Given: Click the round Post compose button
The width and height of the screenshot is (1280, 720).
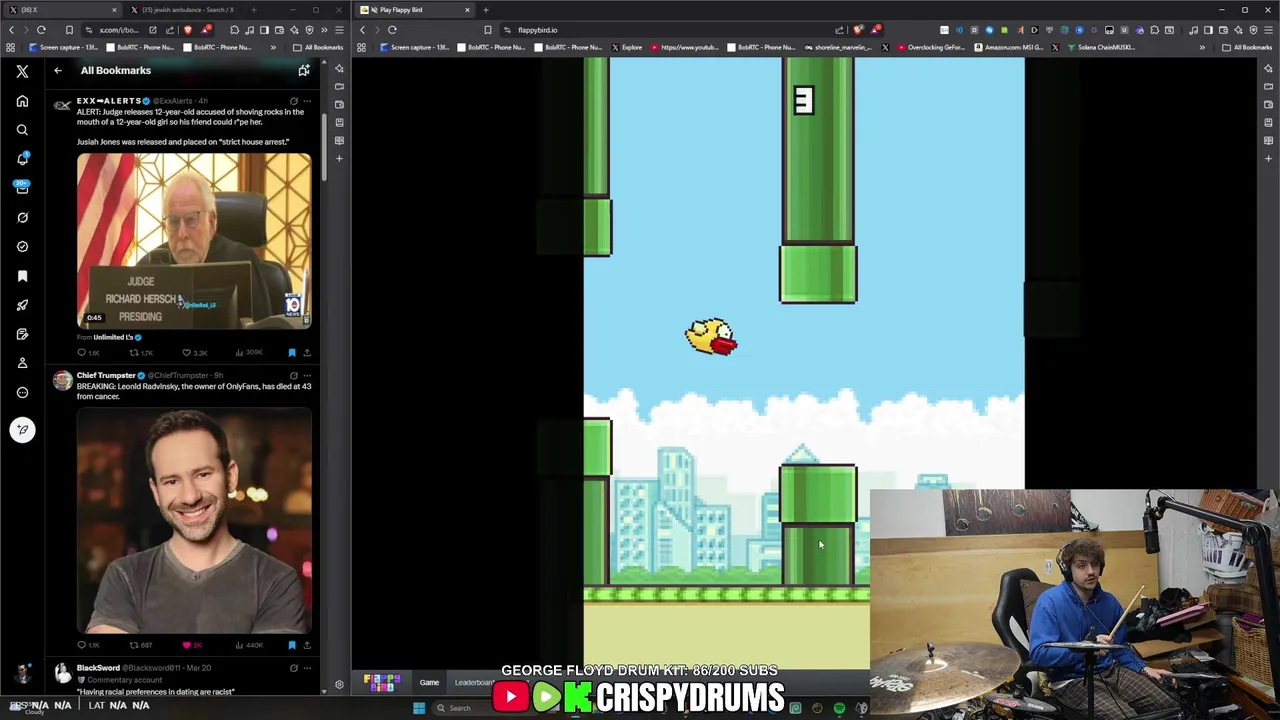Looking at the screenshot, I should pos(22,430).
